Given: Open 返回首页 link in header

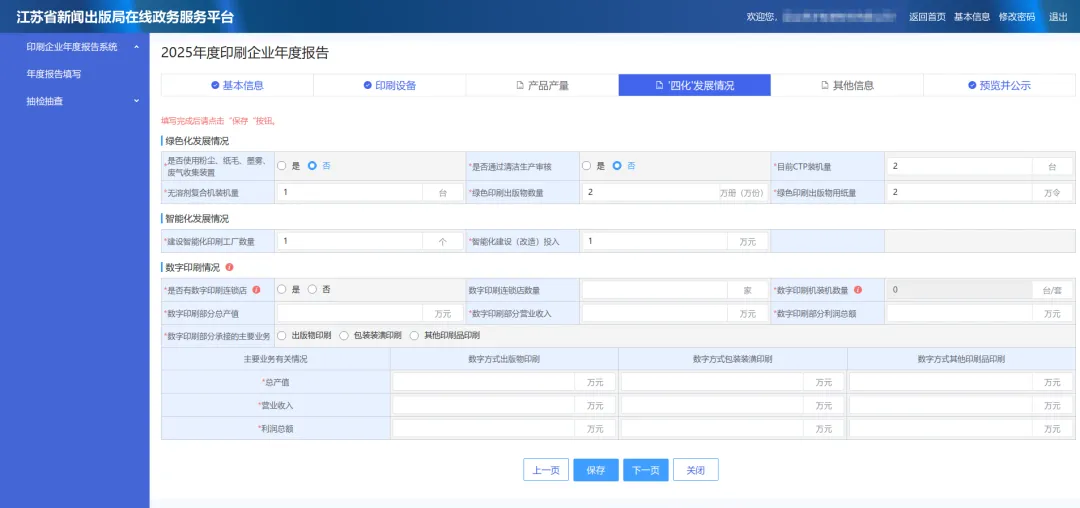Looking at the screenshot, I should 927,17.
